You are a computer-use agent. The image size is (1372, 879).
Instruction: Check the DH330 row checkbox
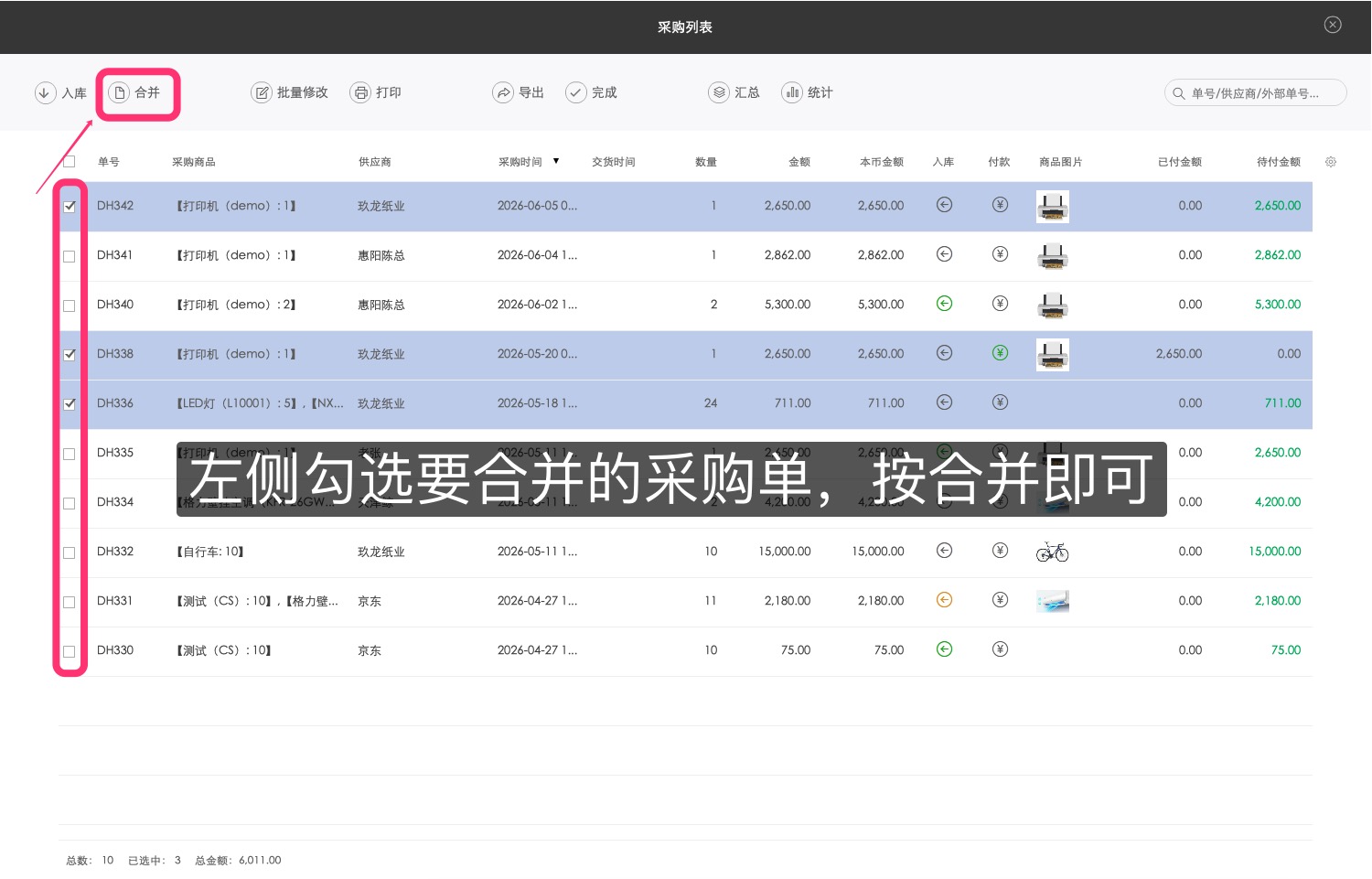[69, 651]
